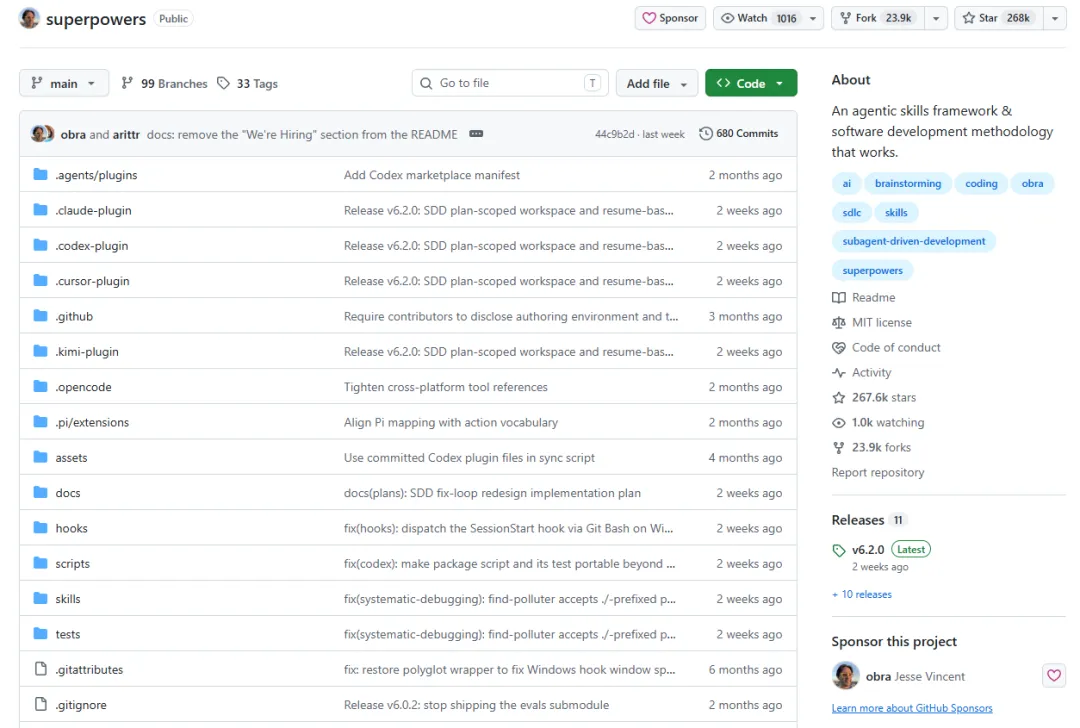Click file icon for .gitignore
The width and height of the screenshot is (1080, 728).
pos(41,704)
